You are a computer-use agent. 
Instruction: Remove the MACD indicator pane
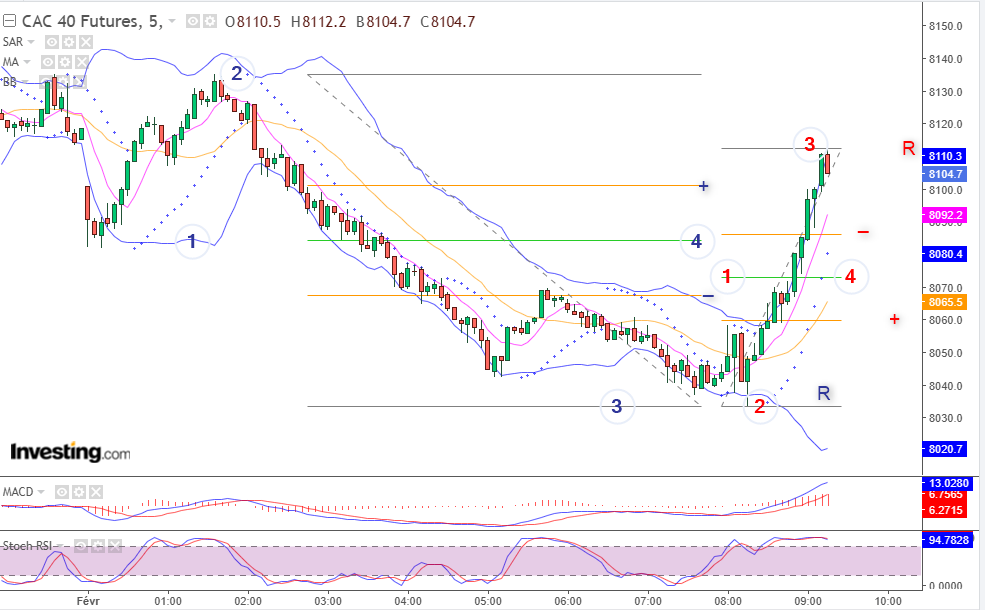[x=95, y=492]
